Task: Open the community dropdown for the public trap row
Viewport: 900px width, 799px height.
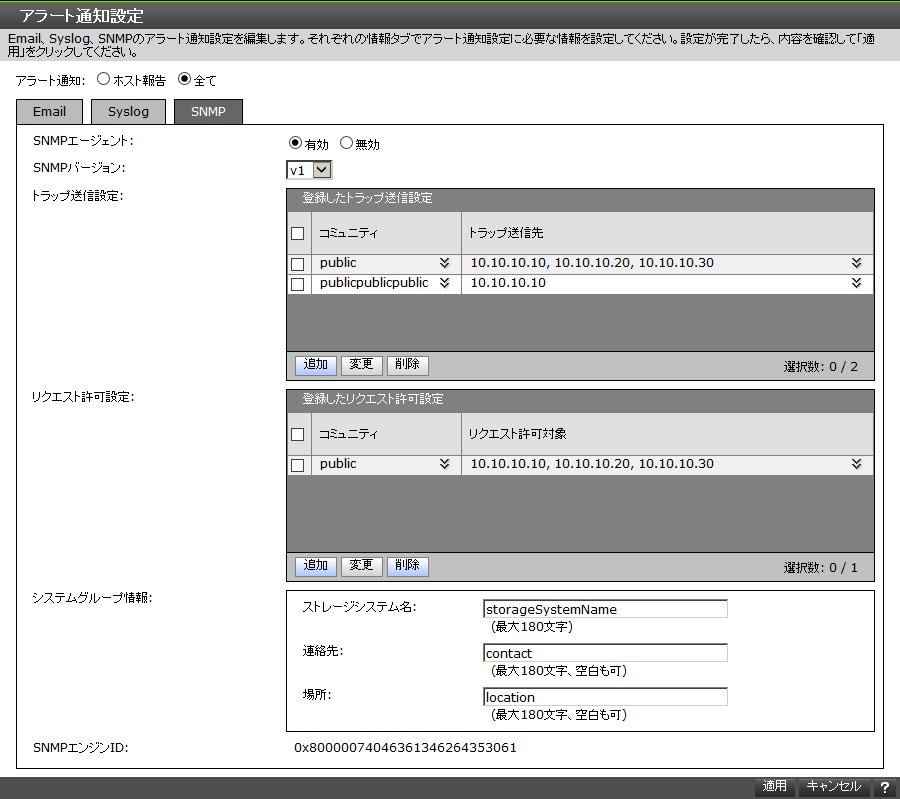Action: click(x=446, y=262)
